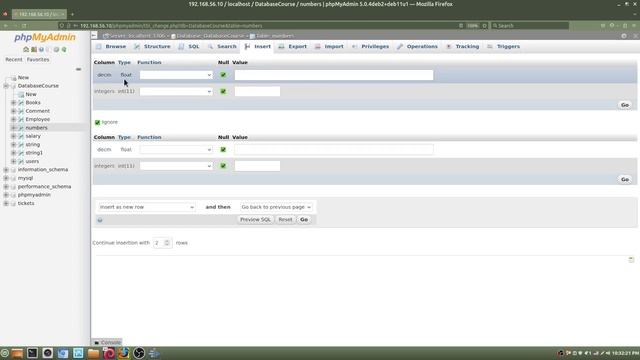
Task: Click the debian swirl app on taskbar
Action: click(x=109, y=353)
